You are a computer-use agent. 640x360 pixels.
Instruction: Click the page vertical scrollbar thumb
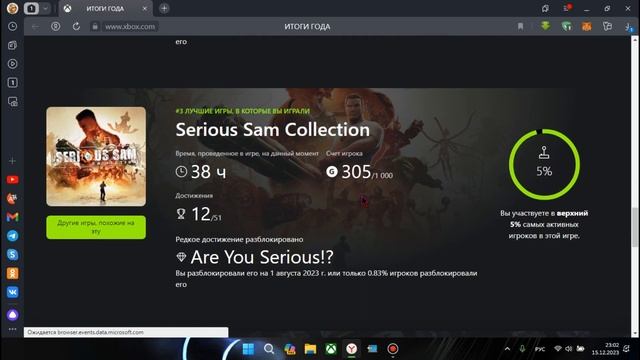pos(635,227)
